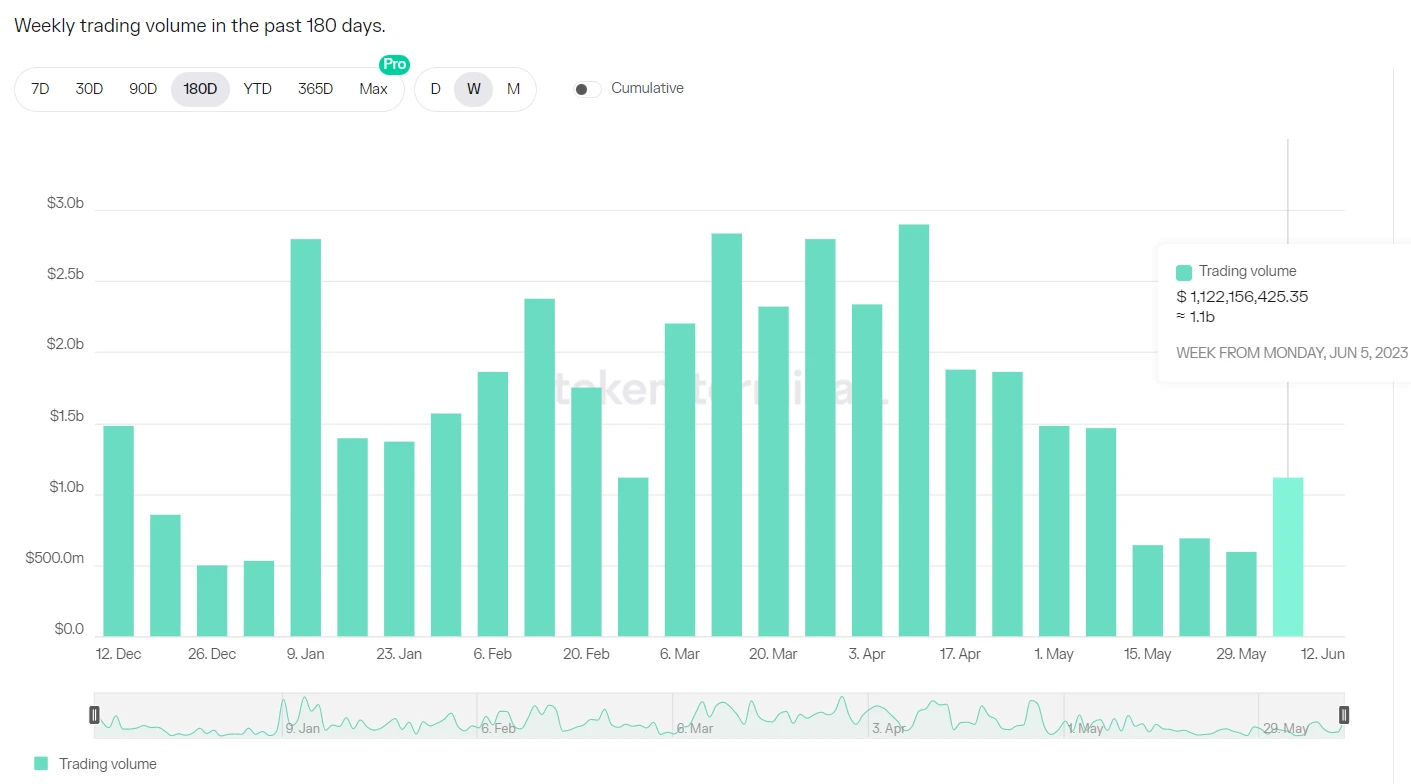Click the right range navigator handle
Viewport: 1411px width, 784px height.
pos(1343,714)
